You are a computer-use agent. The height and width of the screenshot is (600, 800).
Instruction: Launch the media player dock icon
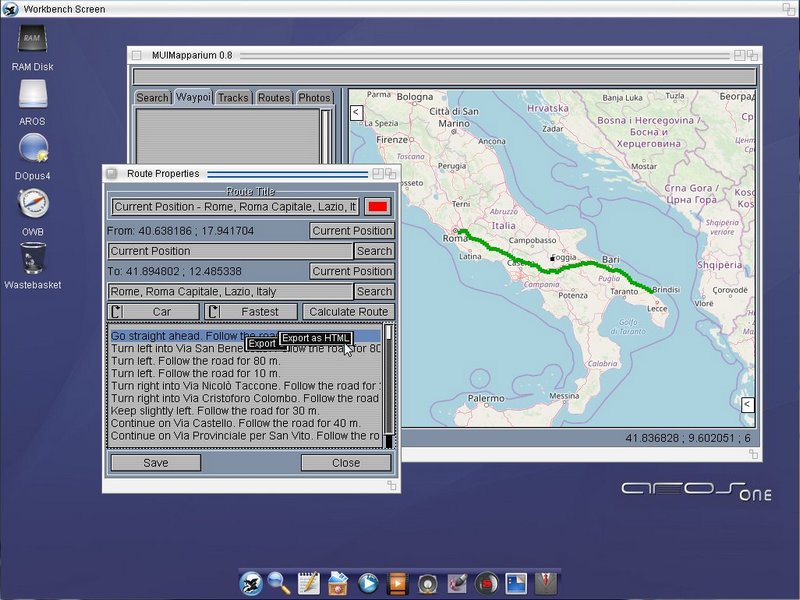point(368,582)
